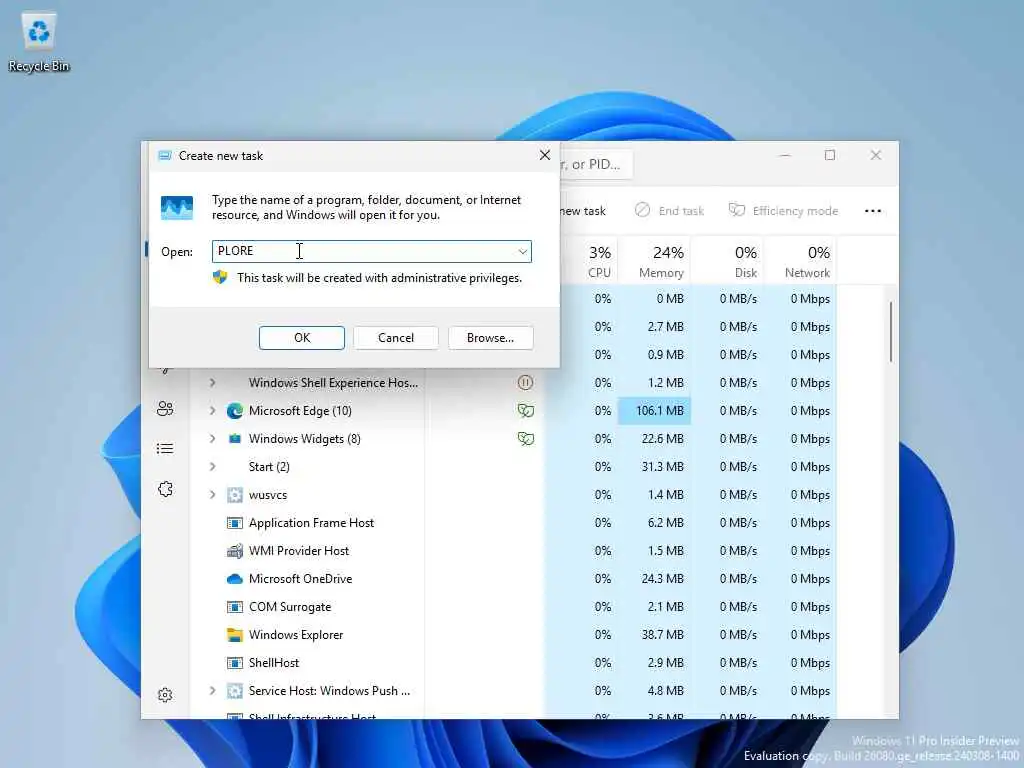Click the COM Surrogate icon

coord(234,607)
